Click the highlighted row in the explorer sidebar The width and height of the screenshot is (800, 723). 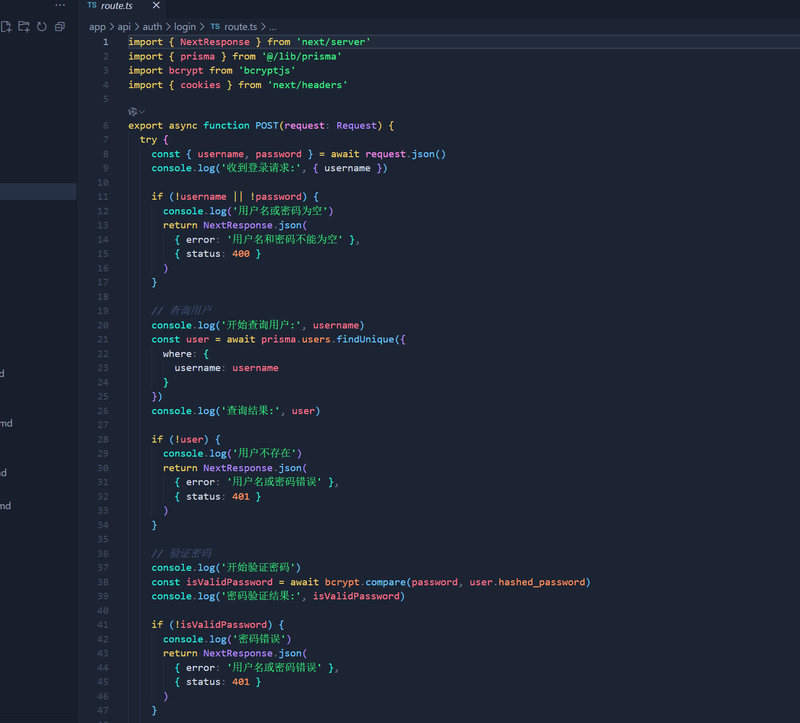pyautogui.click(x=38, y=191)
